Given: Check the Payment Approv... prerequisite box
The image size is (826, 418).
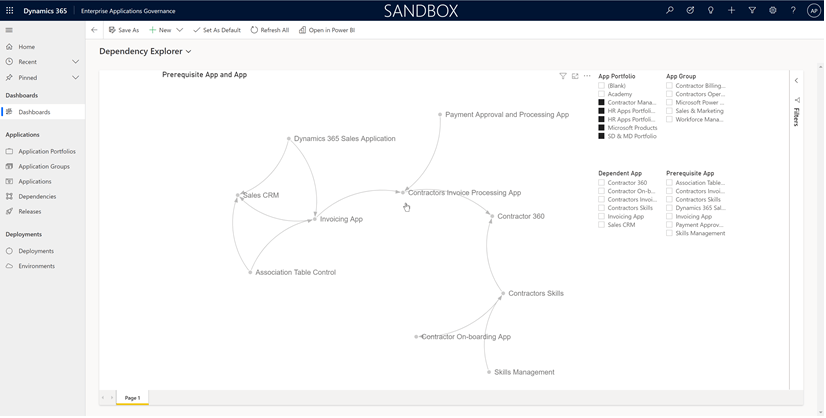Looking at the screenshot, I should (670, 225).
